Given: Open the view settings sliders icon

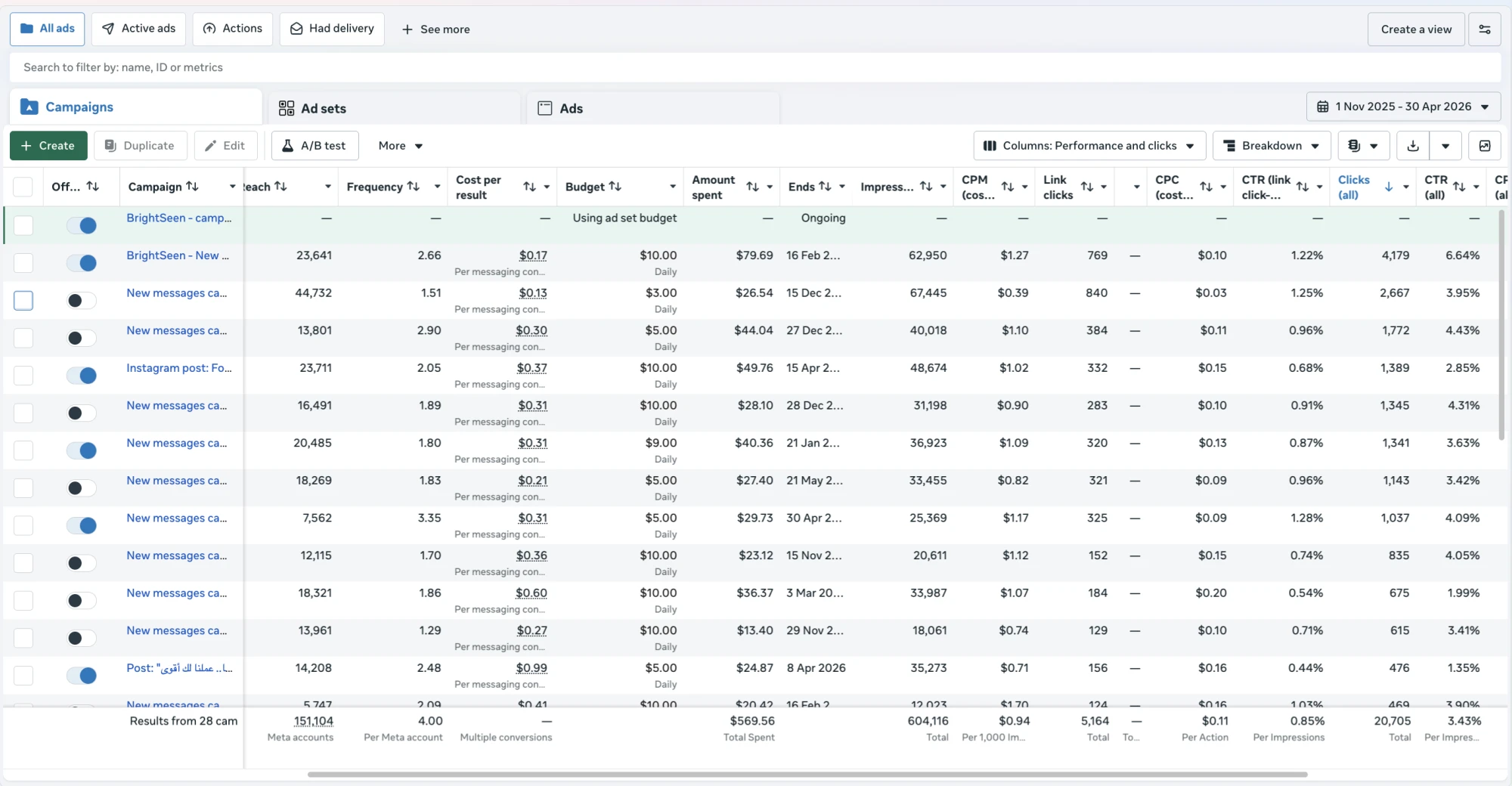Looking at the screenshot, I should tap(1484, 29).
